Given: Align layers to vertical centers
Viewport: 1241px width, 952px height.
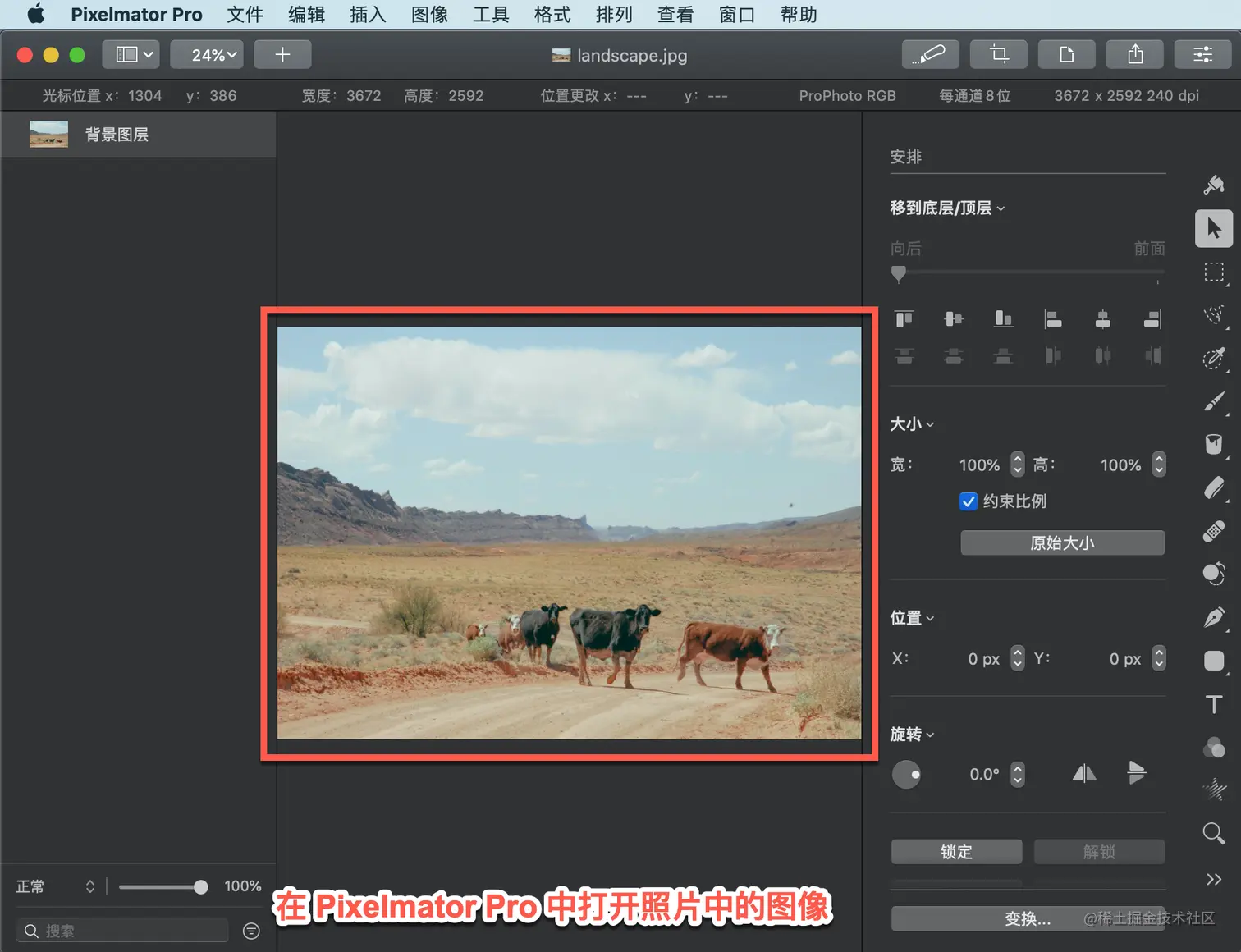Looking at the screenshot, I should click(954, 318).
